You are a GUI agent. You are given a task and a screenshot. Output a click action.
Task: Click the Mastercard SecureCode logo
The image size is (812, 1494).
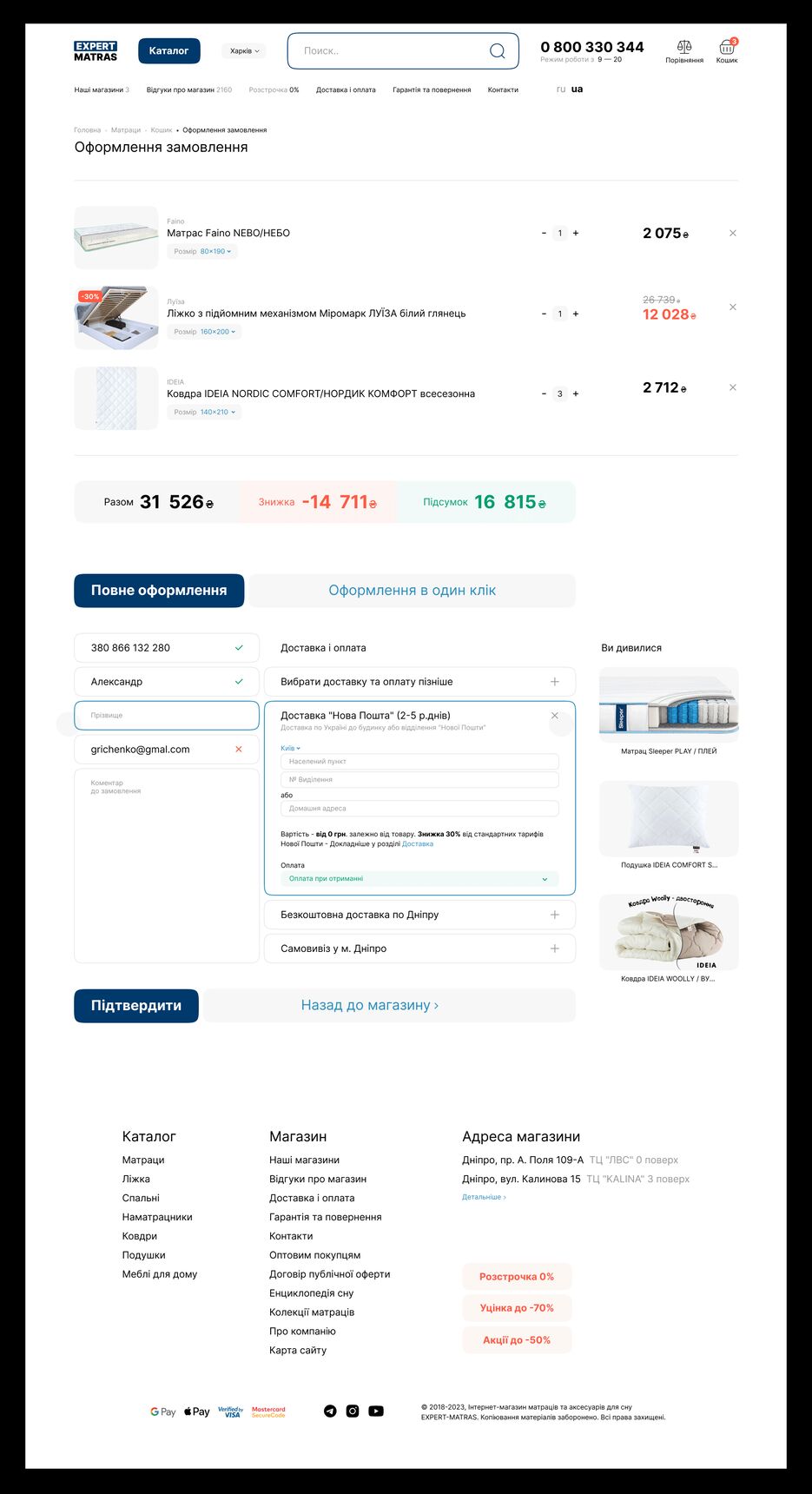268,1411
